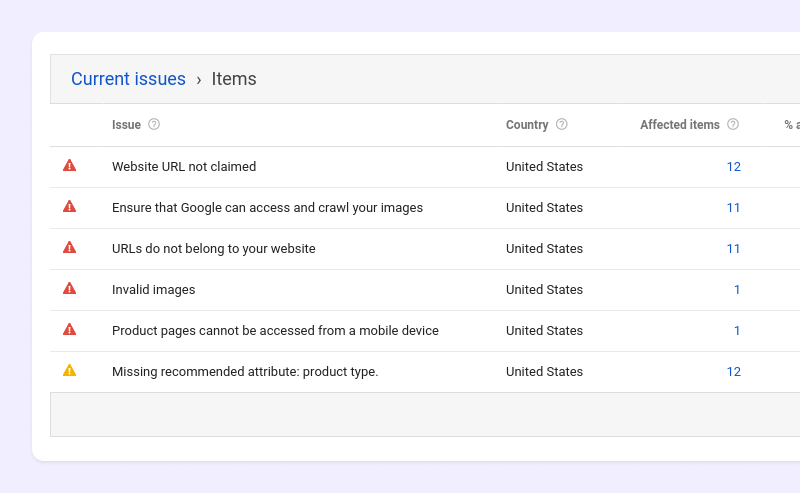Click the red error icon beside Website URL not claimed
The height and width of the screenshot is (493, 800).
pos(69,166)
